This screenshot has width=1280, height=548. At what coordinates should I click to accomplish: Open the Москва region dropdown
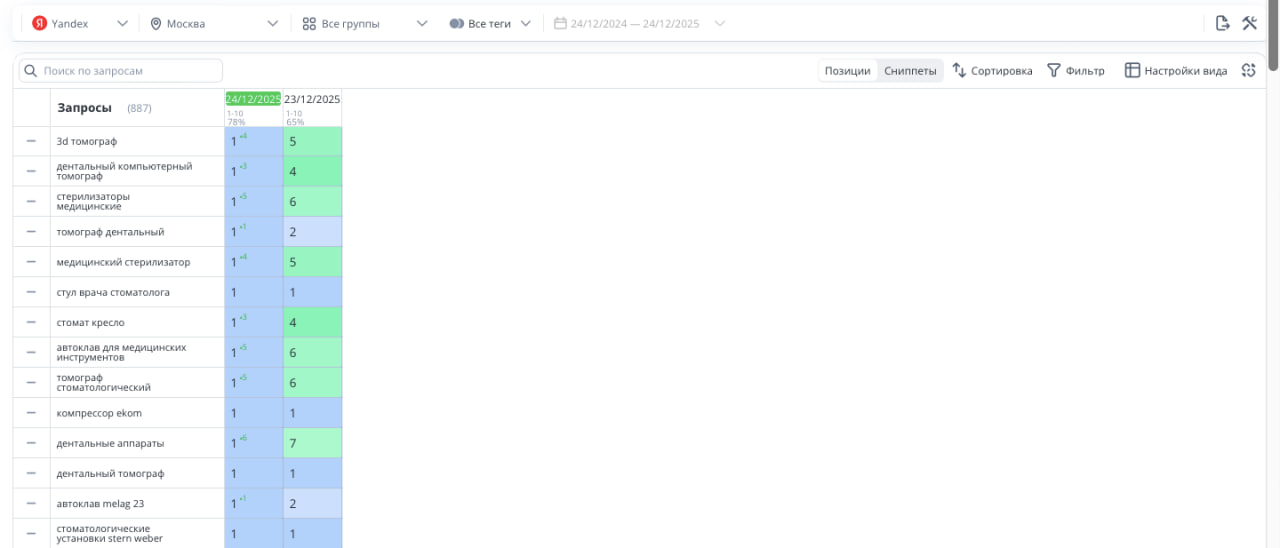272,23
